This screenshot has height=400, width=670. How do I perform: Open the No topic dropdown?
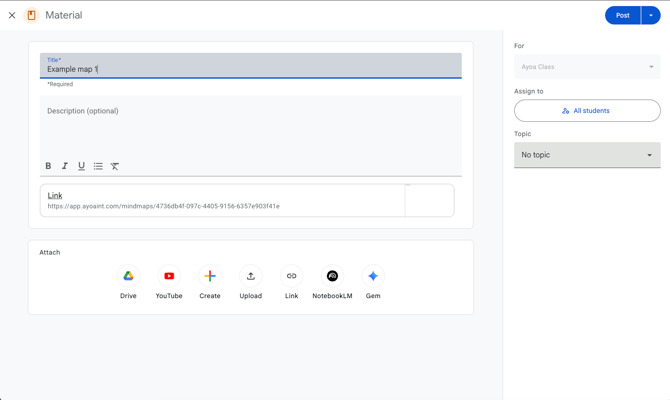point(587,155)
